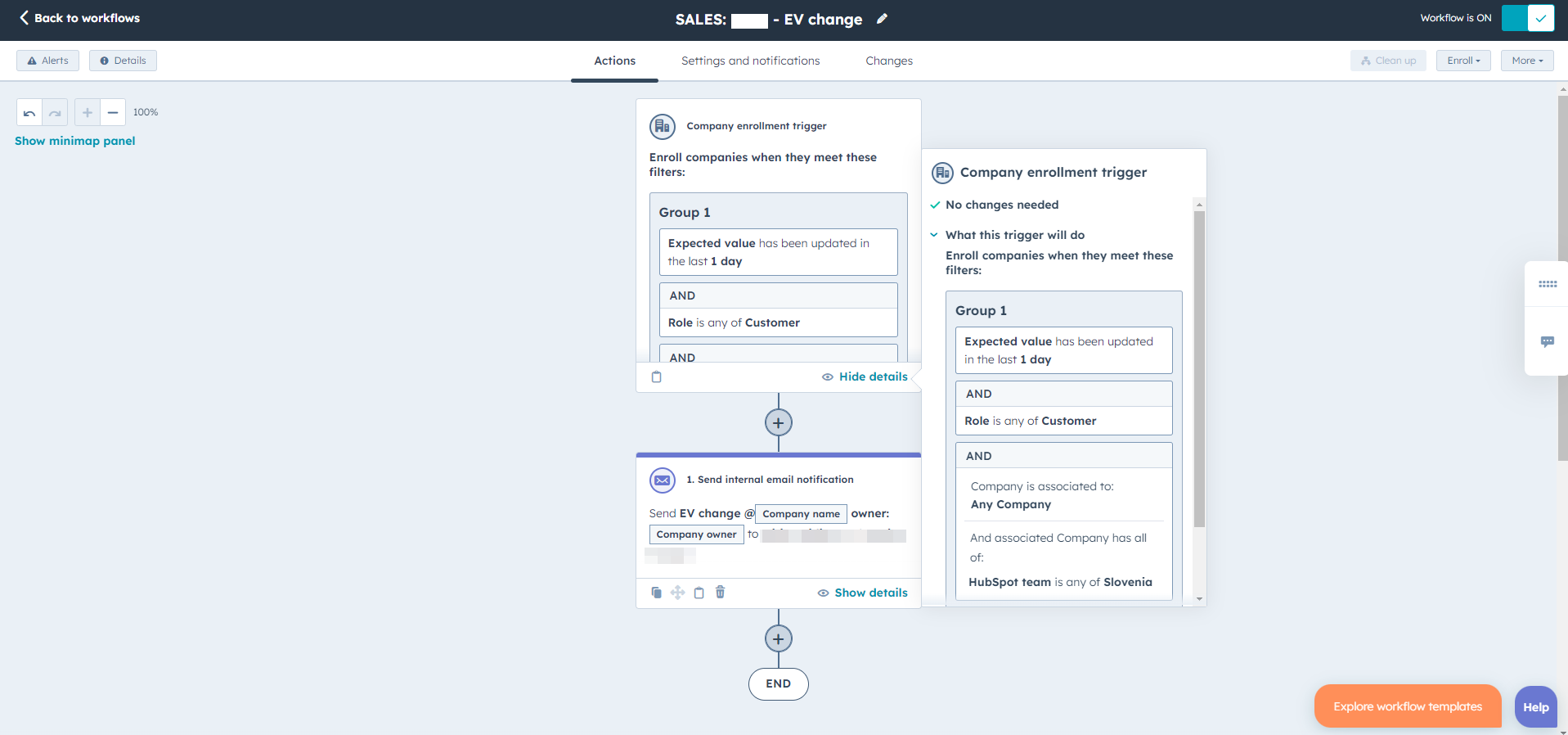Click the move icon on the email action
The height and width of the screenshot is (735, 1568).
(678, 593)
